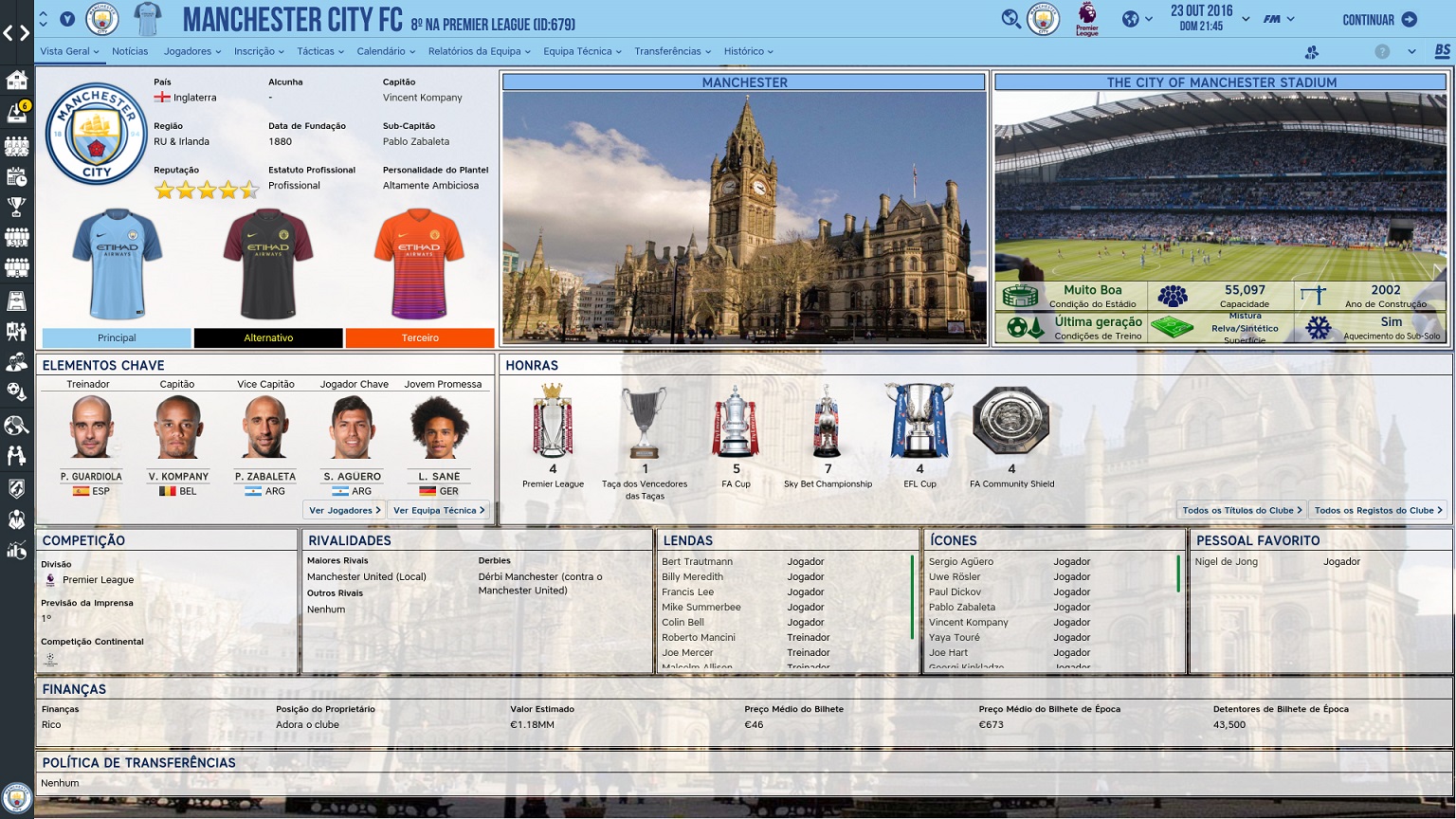Click the magnifier globe search icon top right
The height and width of the screenshot is (819, 1456).
pyautogui.click(x=1011, y=19)
